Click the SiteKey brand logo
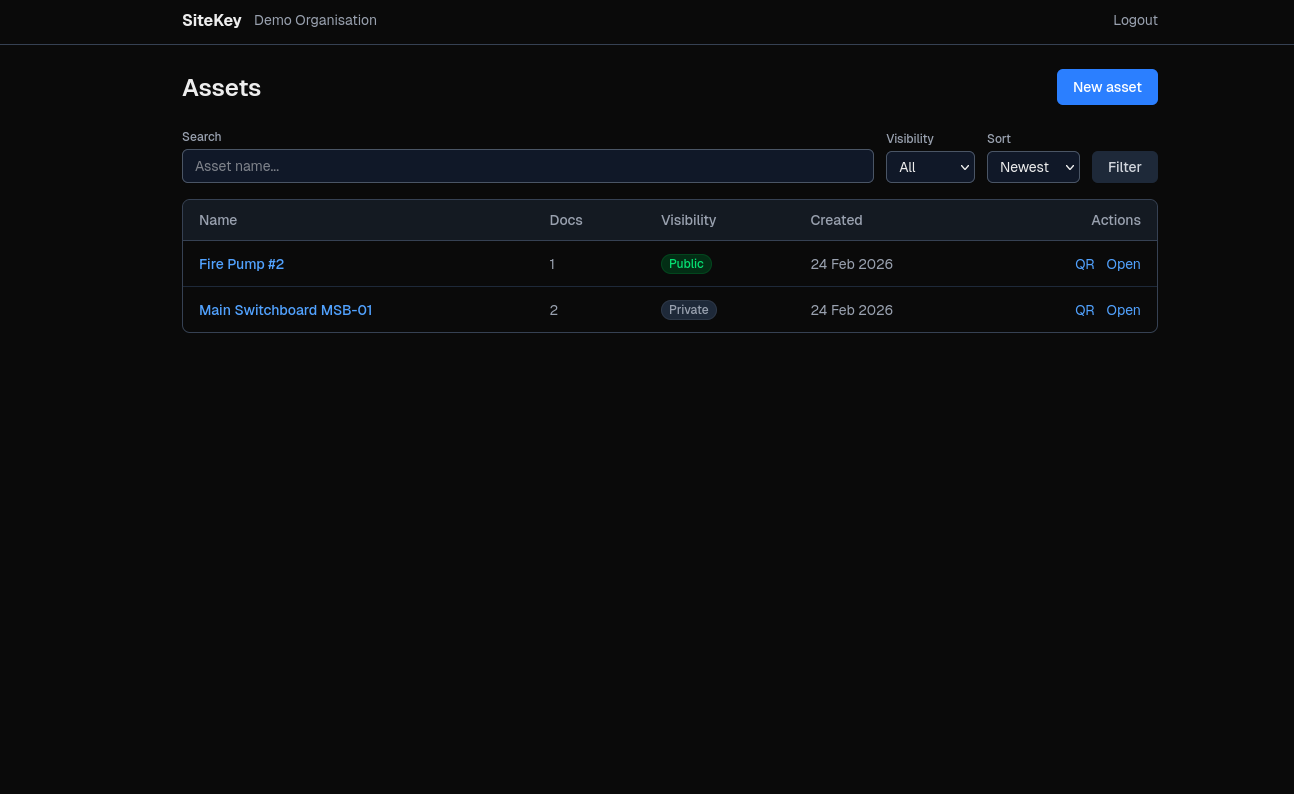Image resolution: width=1294 pixels, height=794 pixels. click(x=211, y=20)
